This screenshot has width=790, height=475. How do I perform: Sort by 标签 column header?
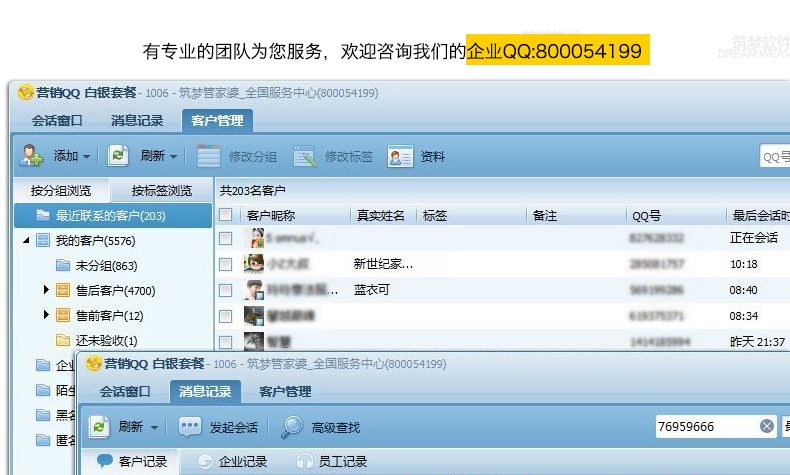click(x=435, y=216)
